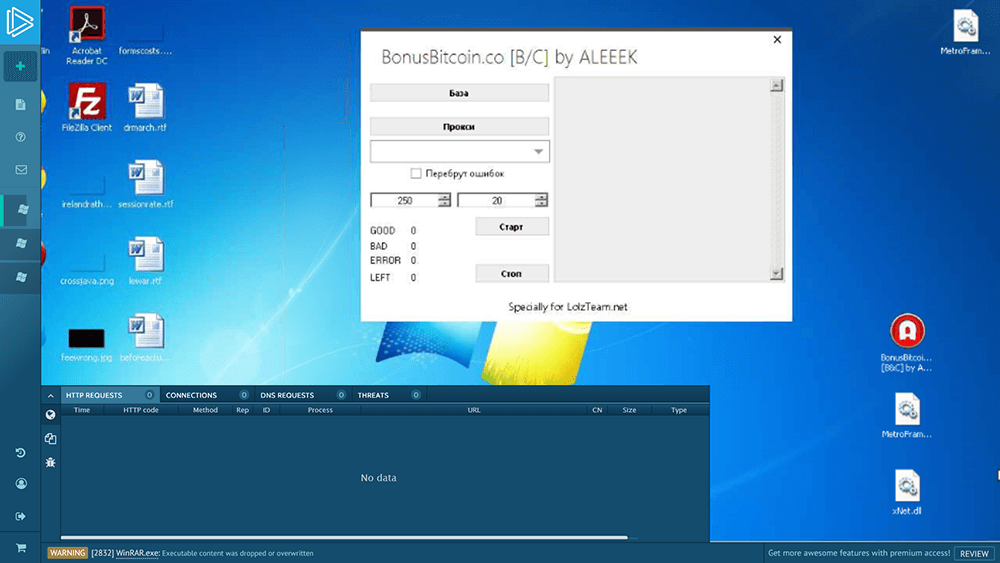The width and height of the screenshot is (1000, 563).
Task: Select the third Windows task icon in sidebar
Action: click(21, 277)
